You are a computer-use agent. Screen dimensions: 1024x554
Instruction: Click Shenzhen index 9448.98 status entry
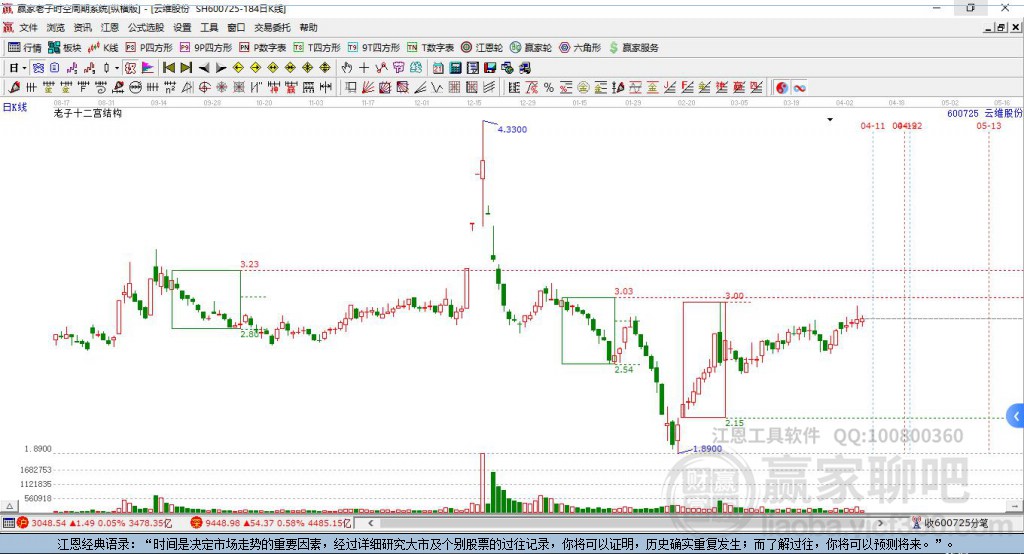tap(271, 523)
